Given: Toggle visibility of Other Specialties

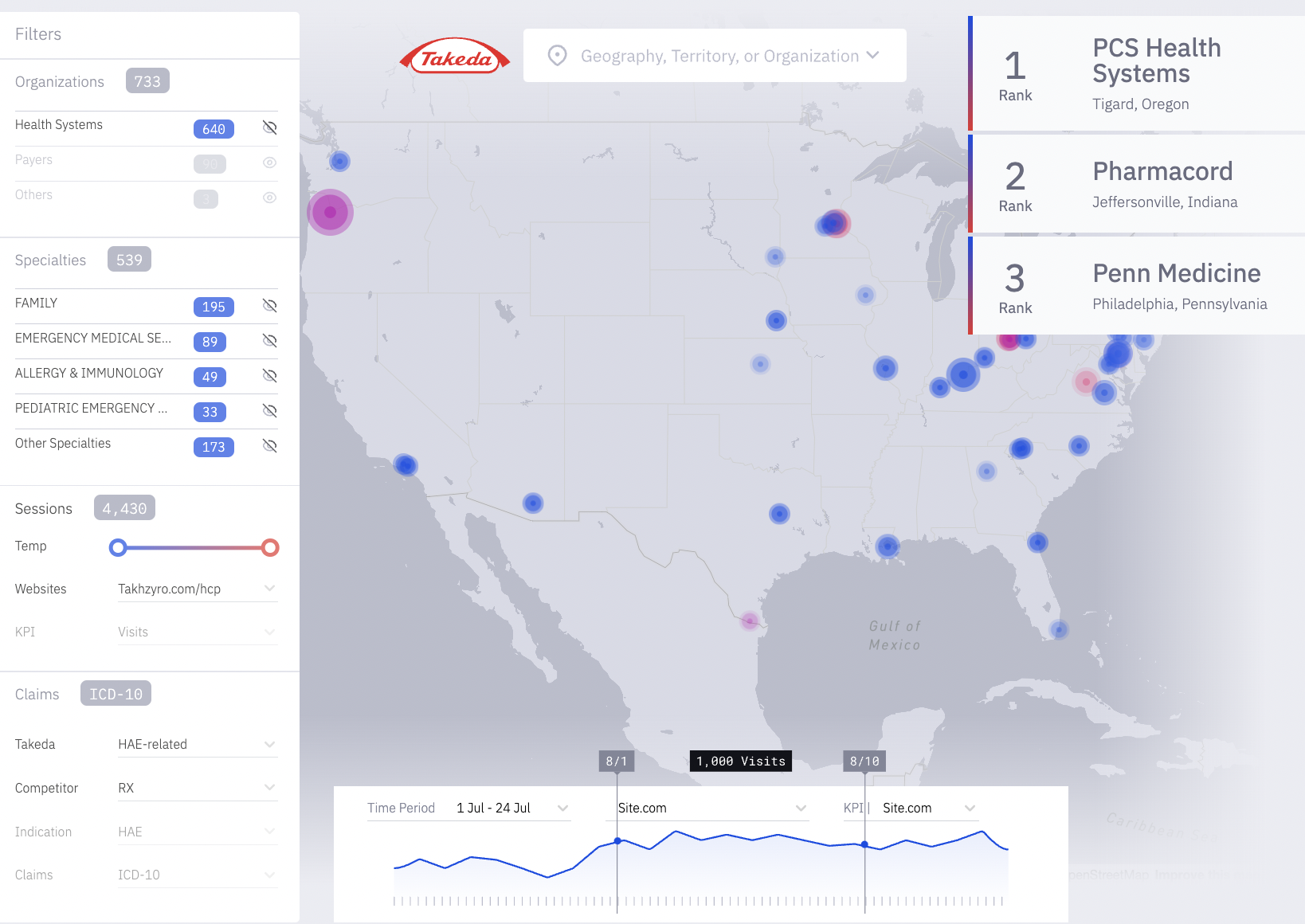Looking at the screenshot, I should (x=270, y=446).
